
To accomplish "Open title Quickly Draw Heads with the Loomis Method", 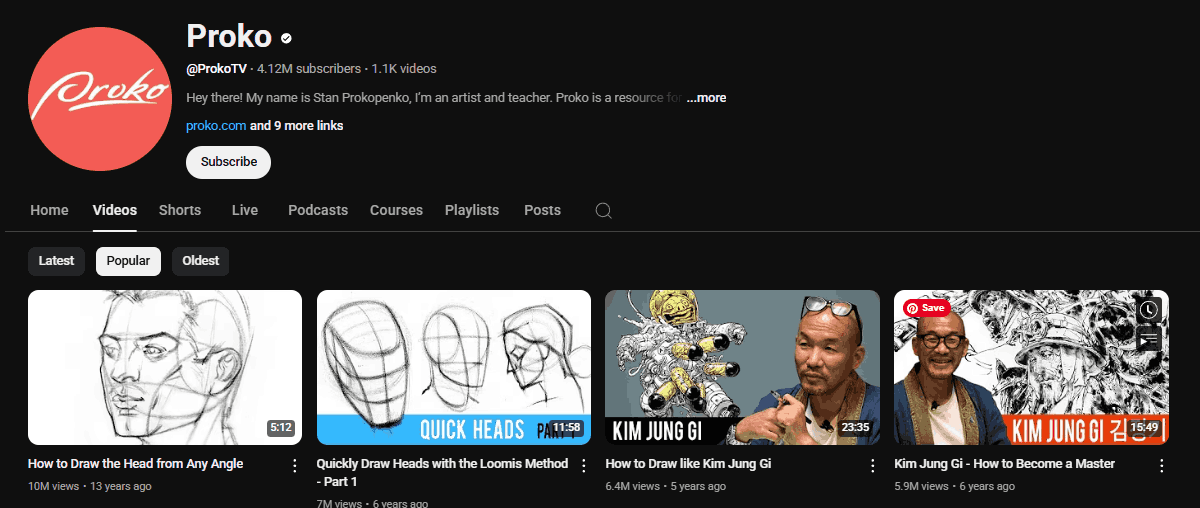I will click(x=442, y=473).
